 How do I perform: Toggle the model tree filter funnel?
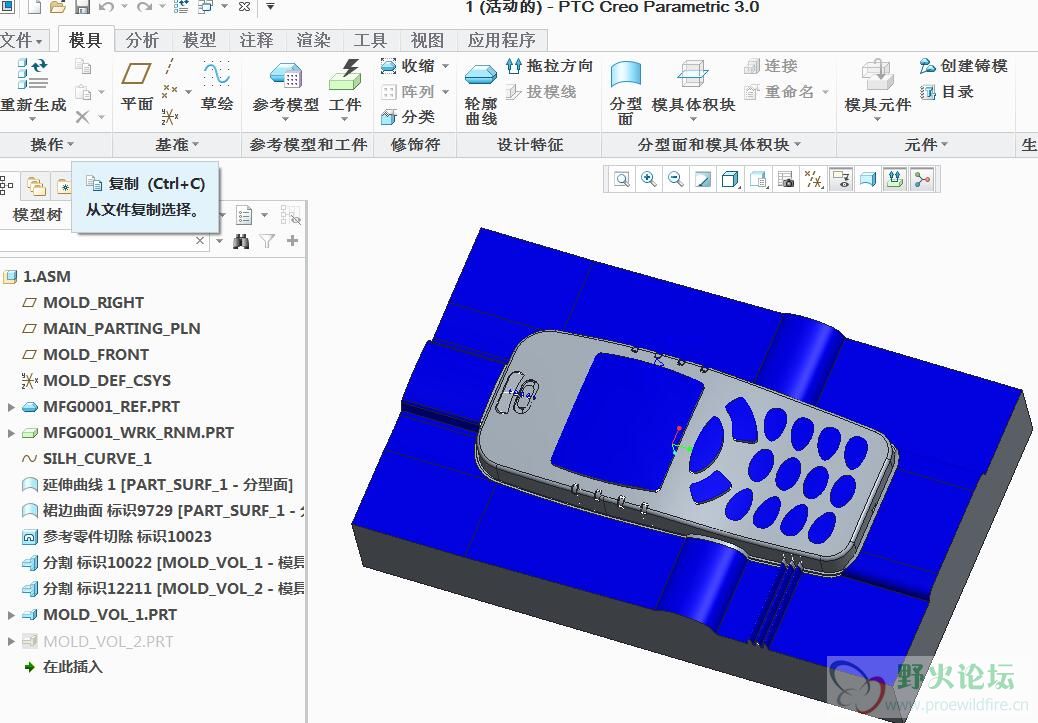click(267, 241)
